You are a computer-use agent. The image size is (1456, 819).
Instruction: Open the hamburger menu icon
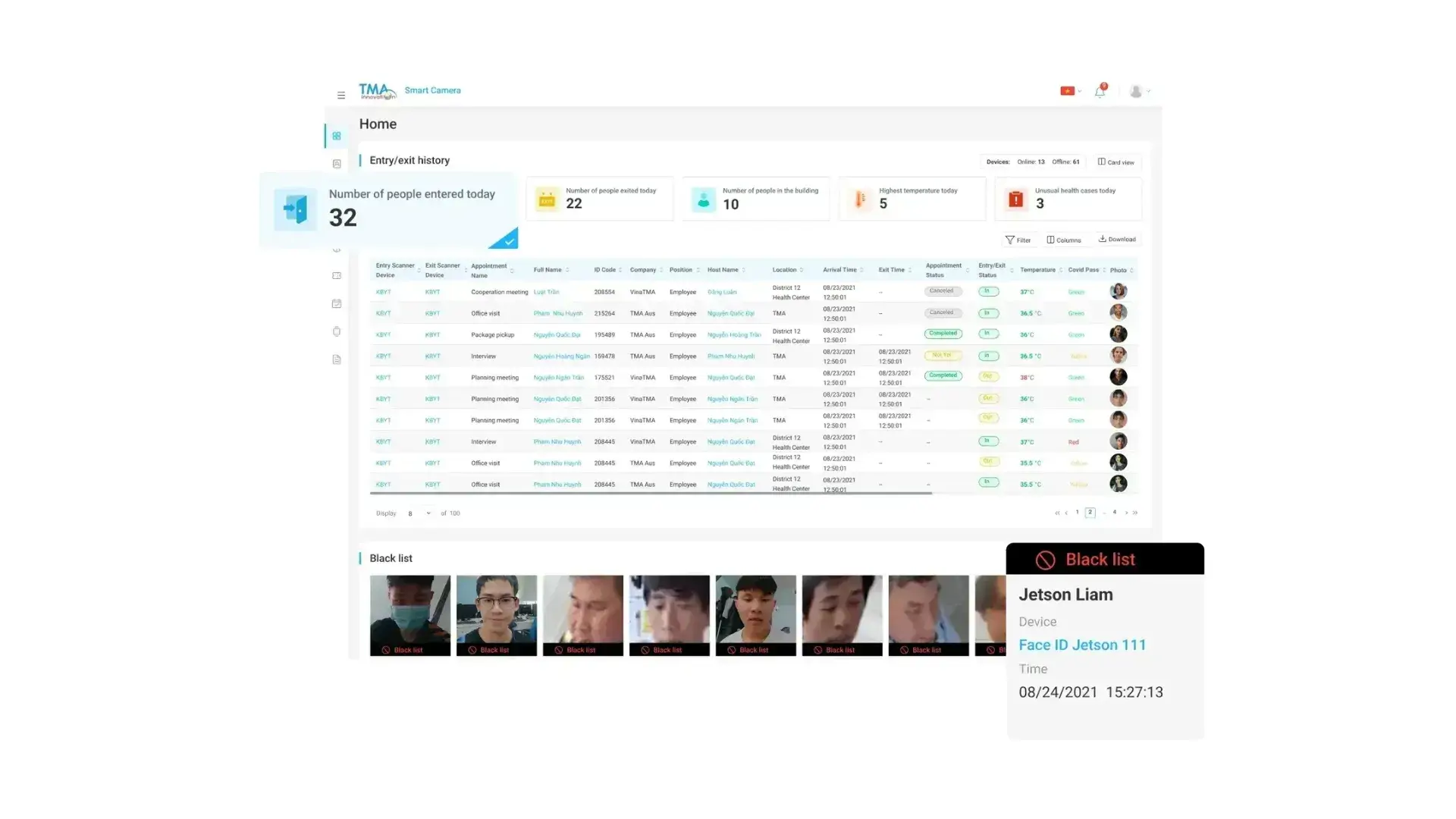341,96
